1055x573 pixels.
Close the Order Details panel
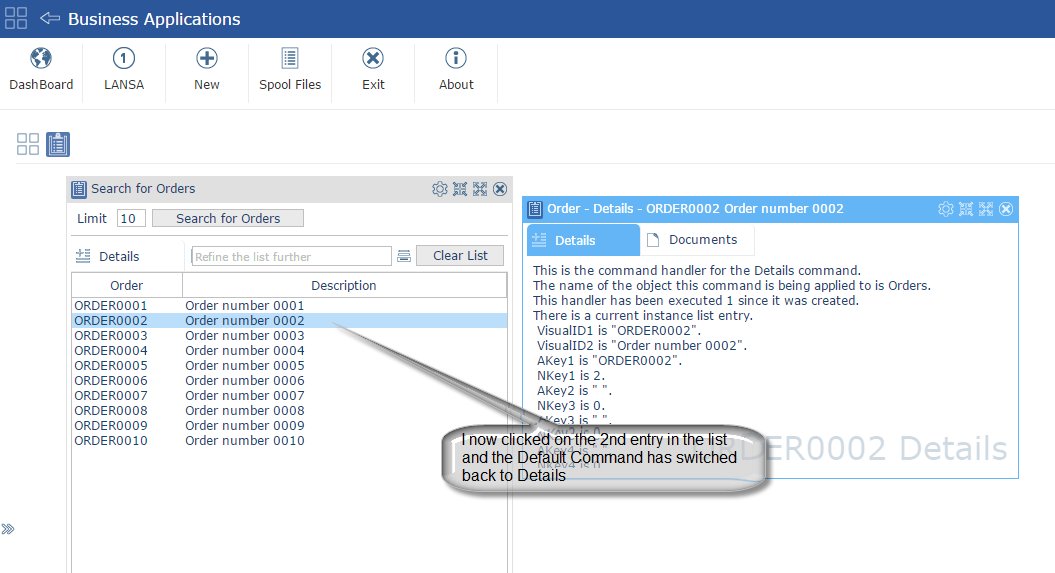[1006, 209]
